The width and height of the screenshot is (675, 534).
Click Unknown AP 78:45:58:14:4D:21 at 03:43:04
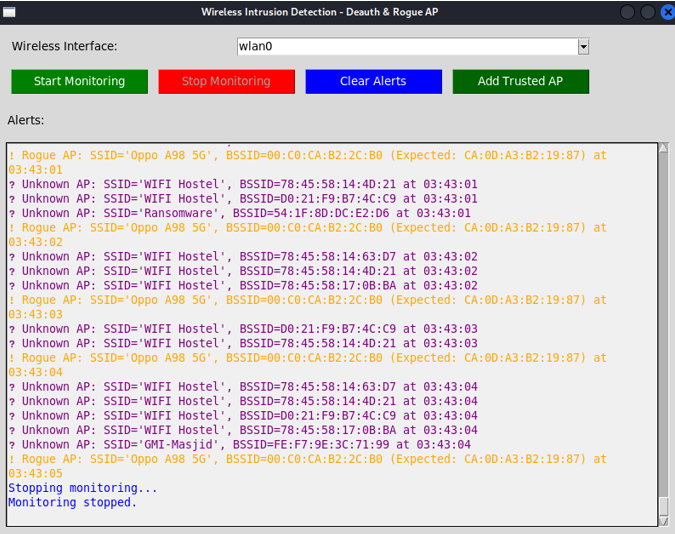[243, 401]
